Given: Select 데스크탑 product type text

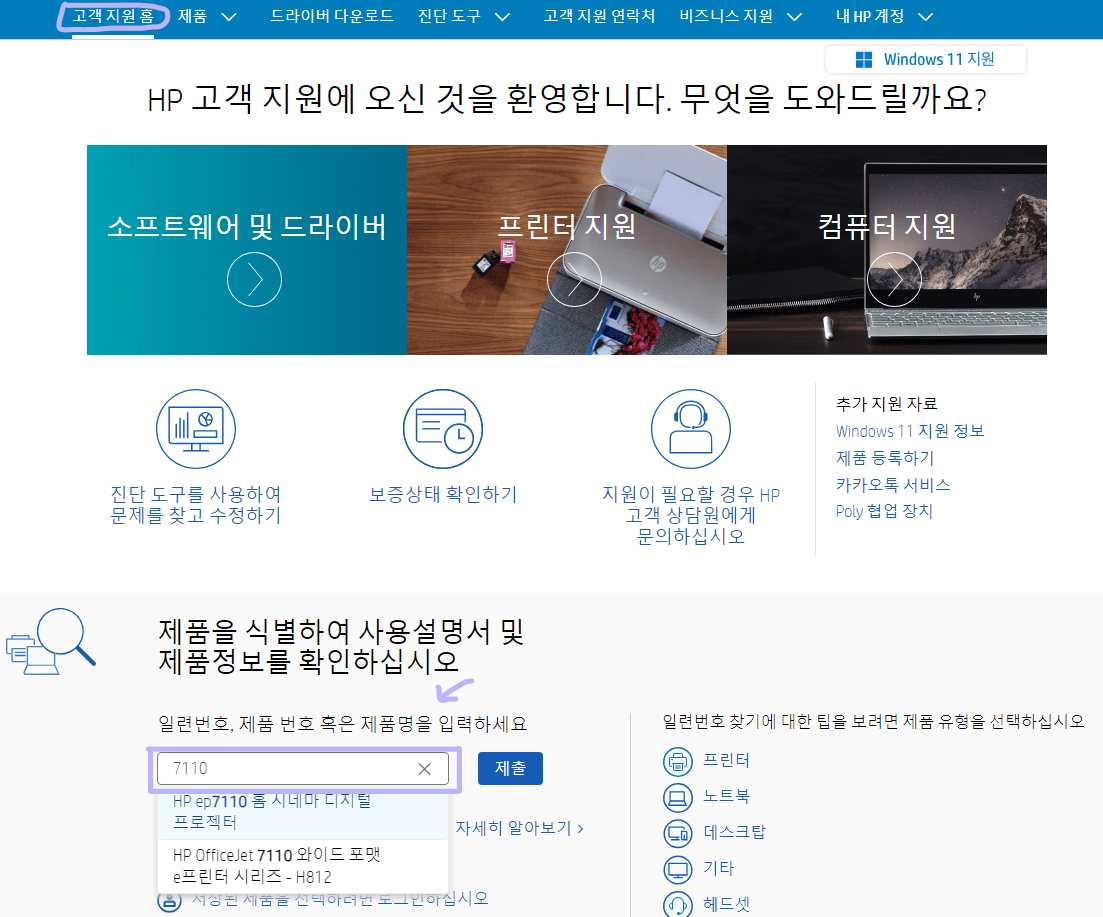Looking at the screenshot, I should (x=734, y=832).
